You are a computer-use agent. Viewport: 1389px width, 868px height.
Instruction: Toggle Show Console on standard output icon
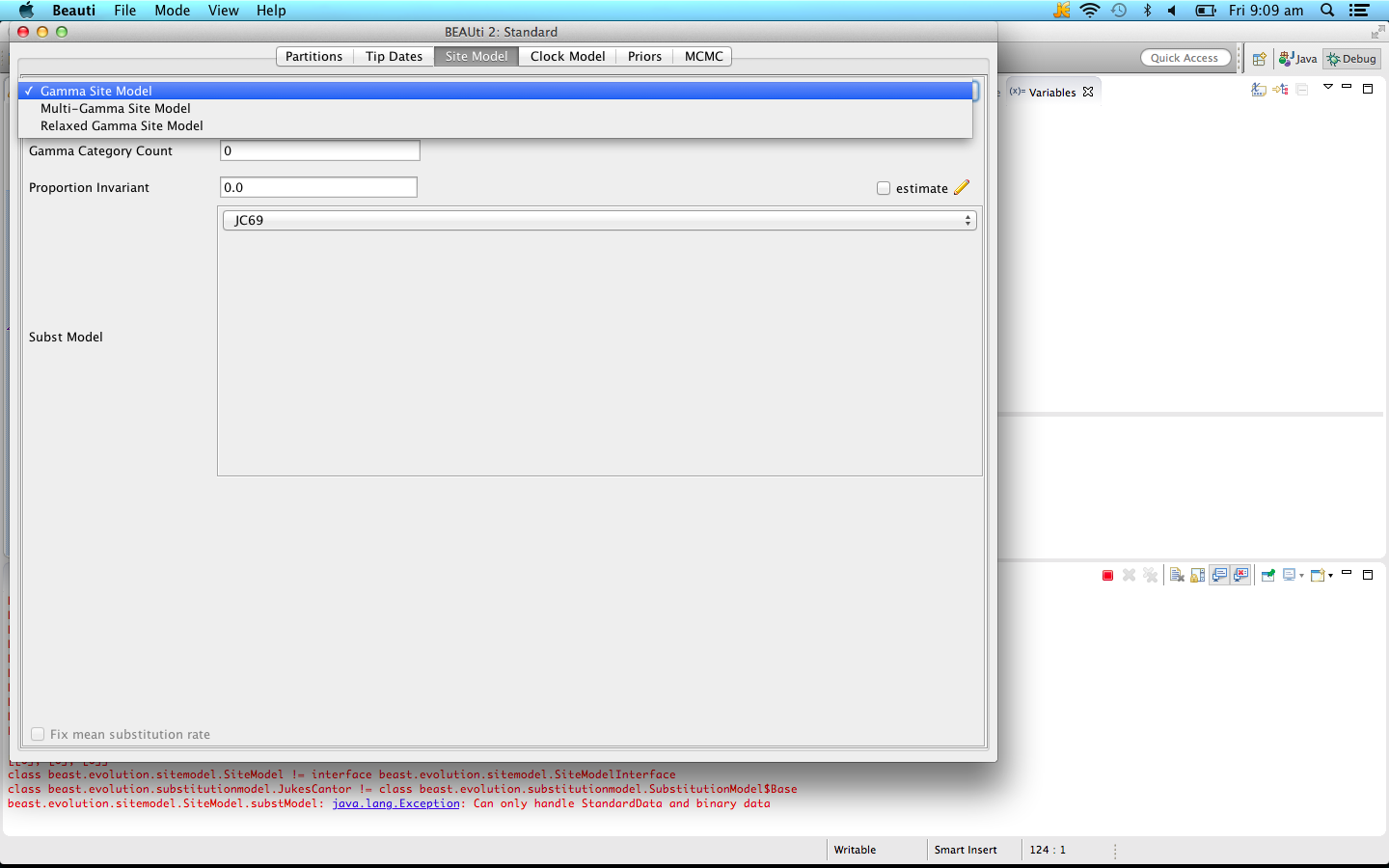1219,575
